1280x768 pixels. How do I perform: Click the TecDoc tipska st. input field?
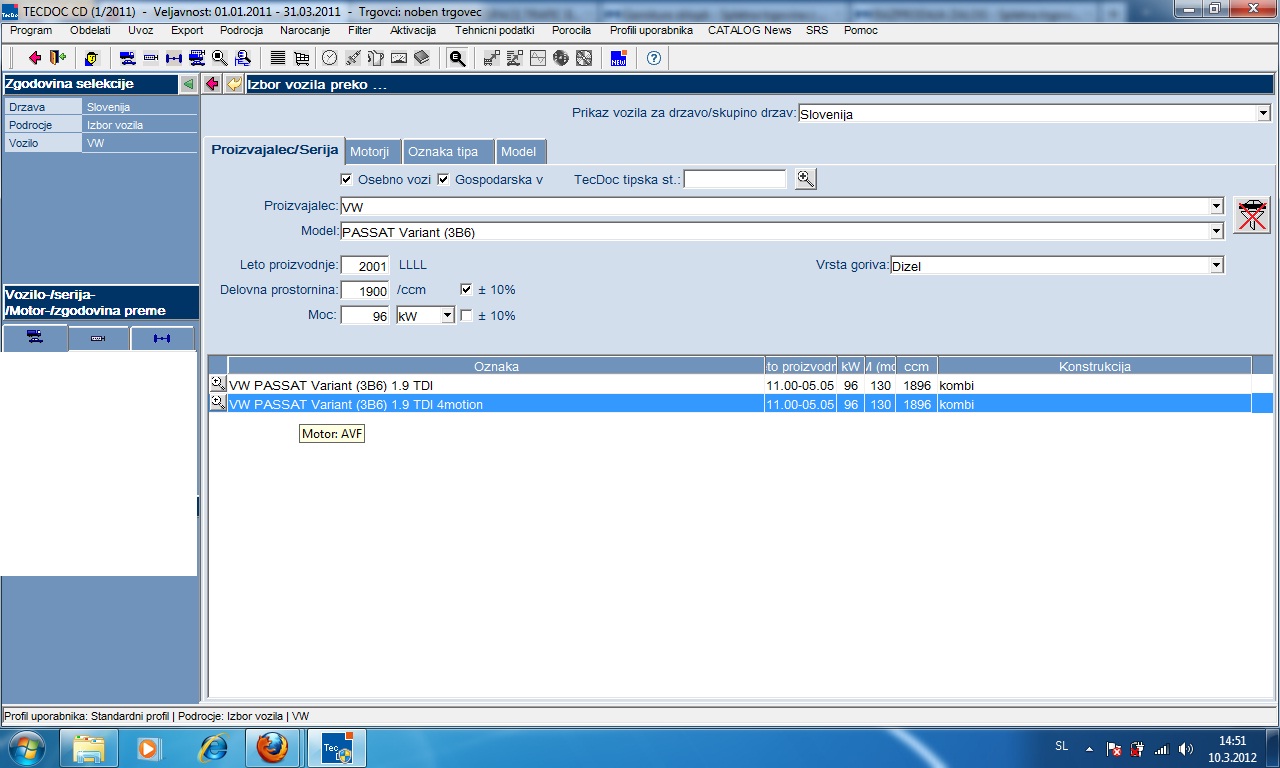(x=735, y=179)
